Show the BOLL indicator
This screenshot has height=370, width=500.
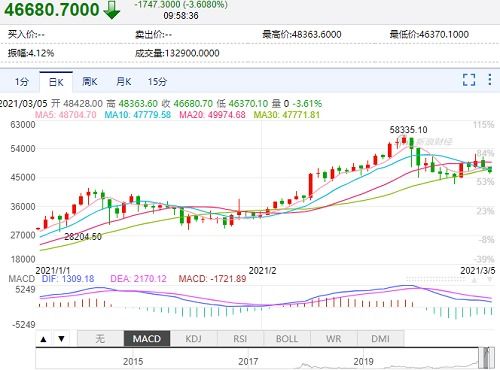287,339
